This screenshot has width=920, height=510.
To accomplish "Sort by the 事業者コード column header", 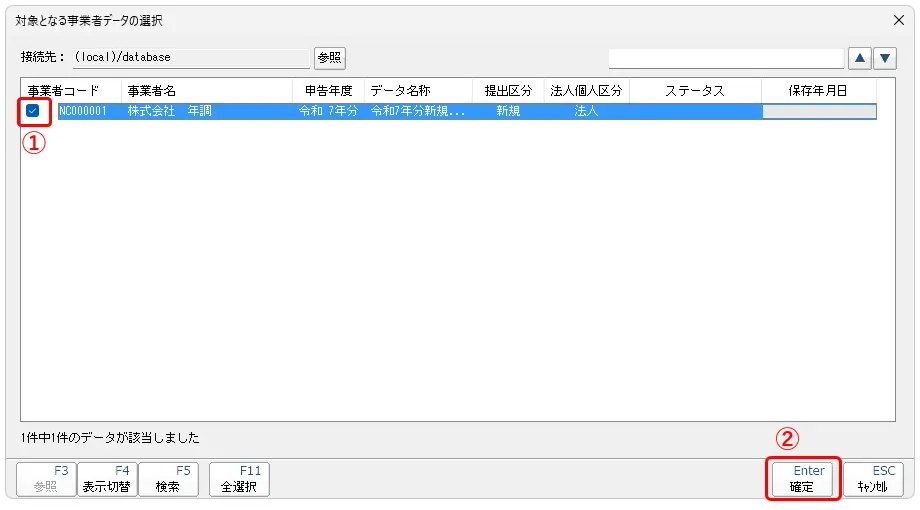I will click(x=64, y=90).
